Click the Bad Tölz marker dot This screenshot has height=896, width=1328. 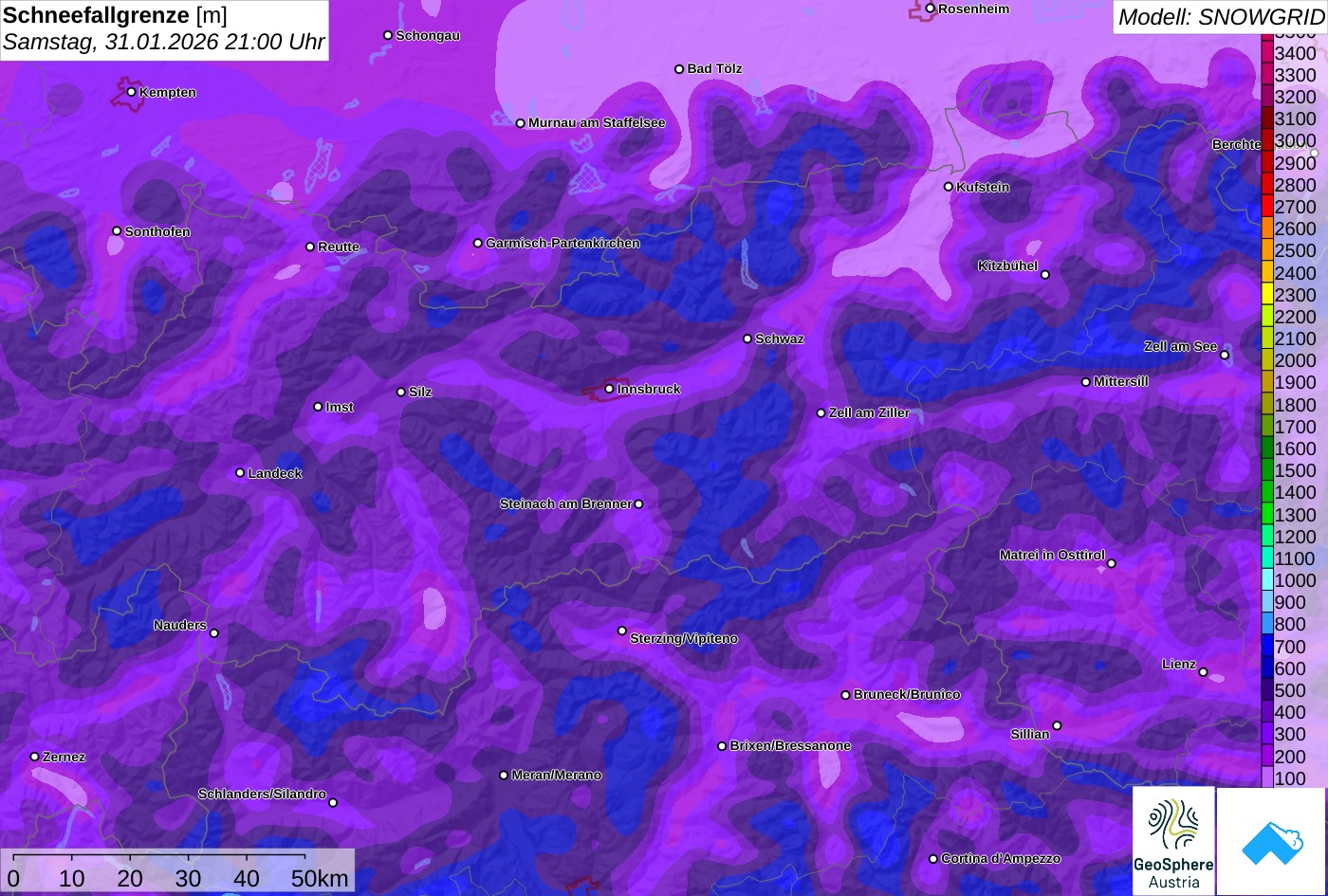[679, 69]
